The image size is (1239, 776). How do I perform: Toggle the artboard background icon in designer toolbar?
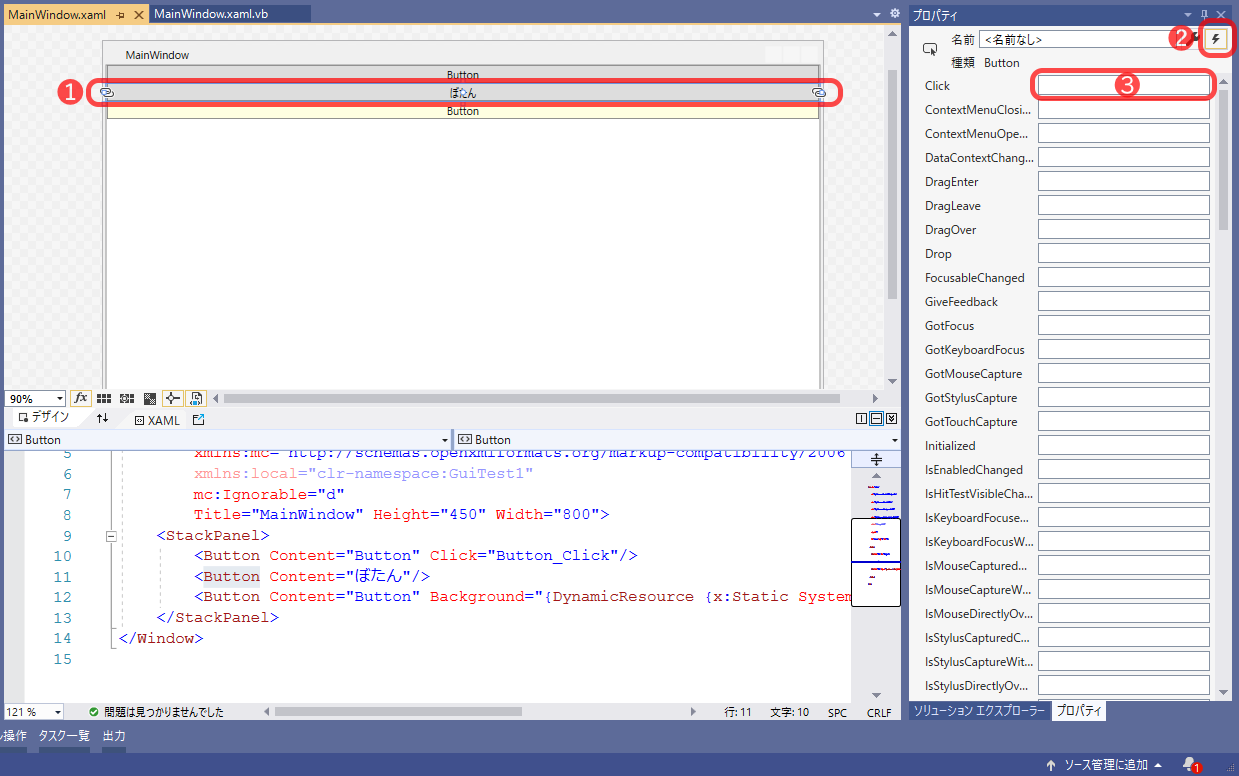coord(149,397)
